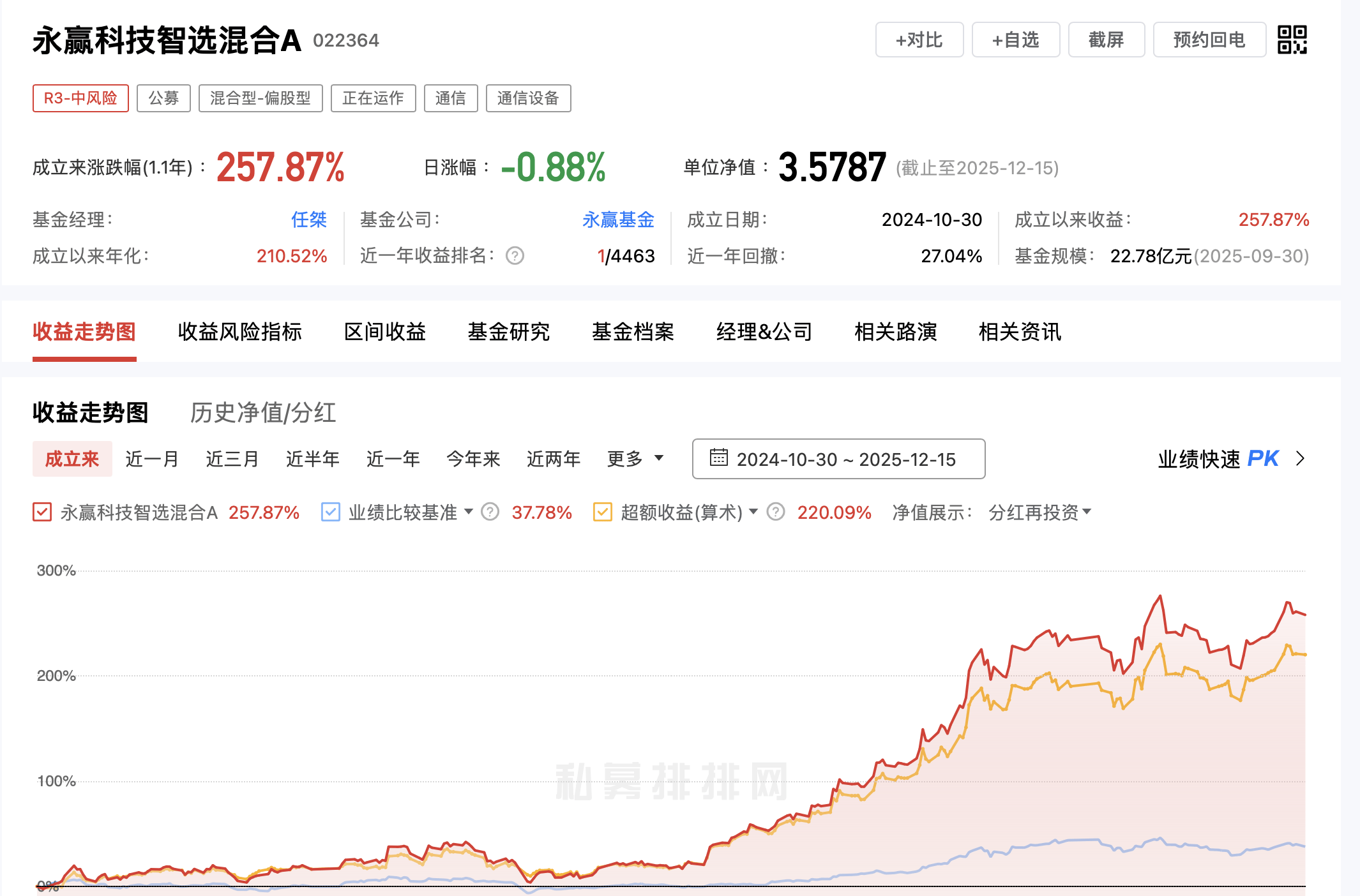Uncheck 业绩比较基准 checkbox
Image resolution: width=1360 pixels, height=896 pixels.
click(x=331, y=512)
